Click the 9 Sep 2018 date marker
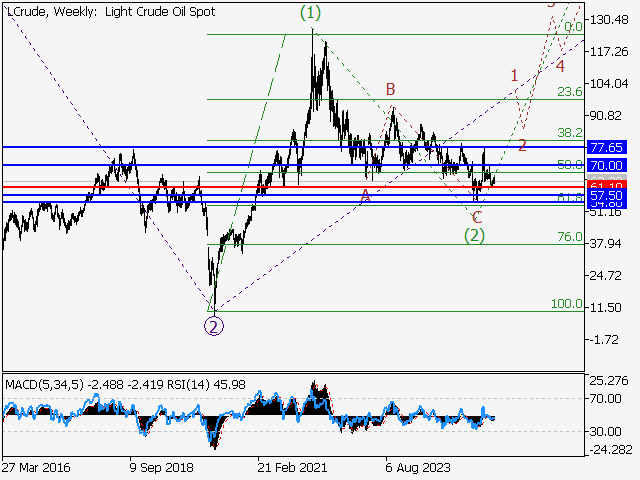The height and width of the screenshot is (480, 640). point(163,467)
